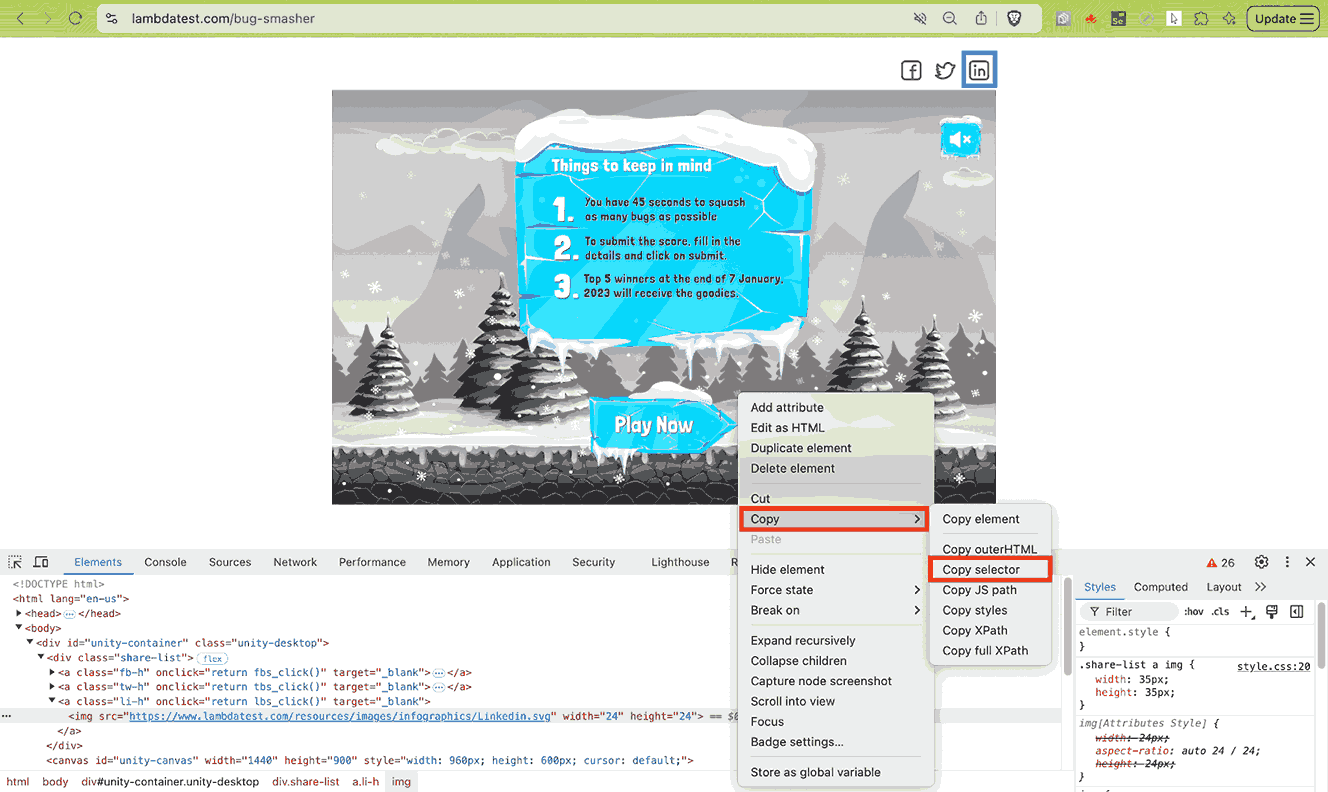Go back using the browser back arrow
The height and width of the screenshot is (792, 1328).
pyautogui.click(x=20, y=18)
